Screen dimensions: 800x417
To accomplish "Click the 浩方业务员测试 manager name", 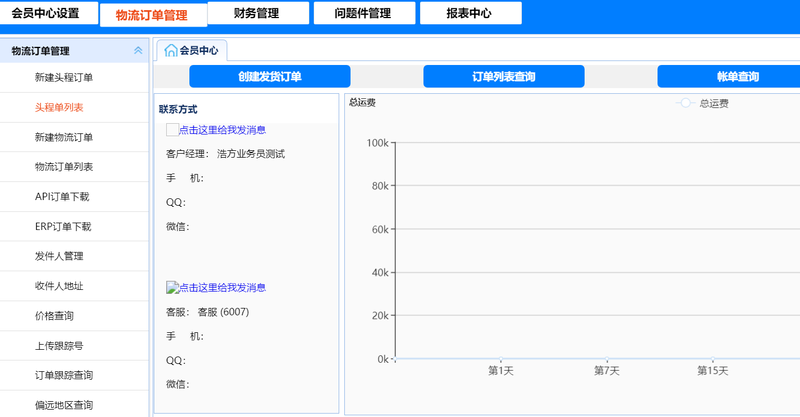I will point(251,154).
